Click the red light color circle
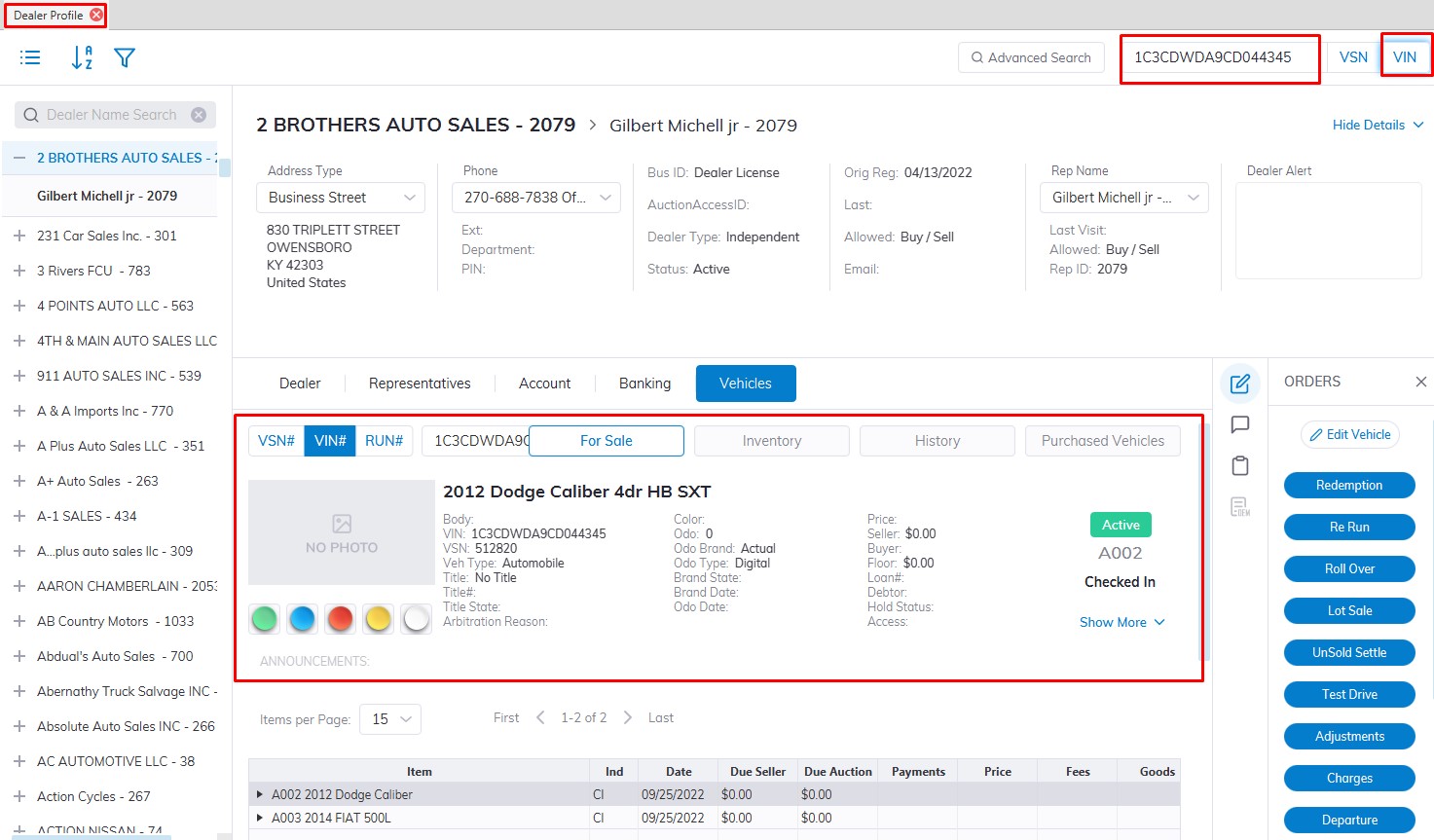The image size is (1434, 840). [340, 618]
